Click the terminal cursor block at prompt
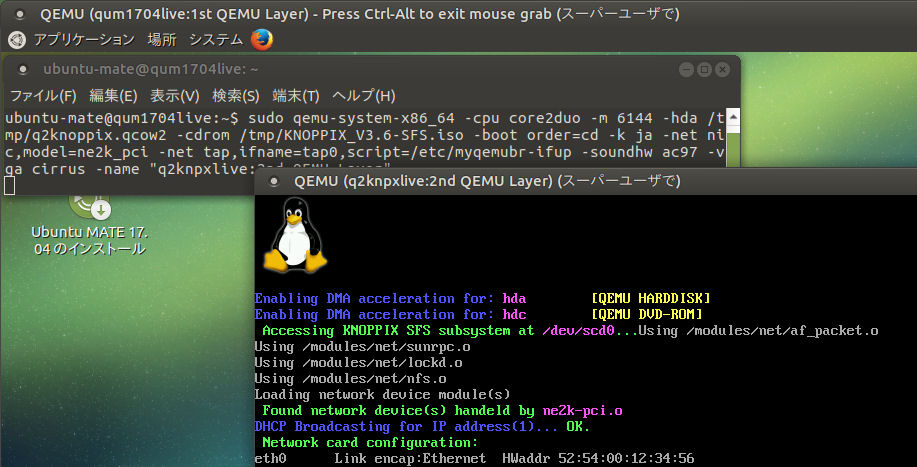917x467 pixels. [9, 186]
